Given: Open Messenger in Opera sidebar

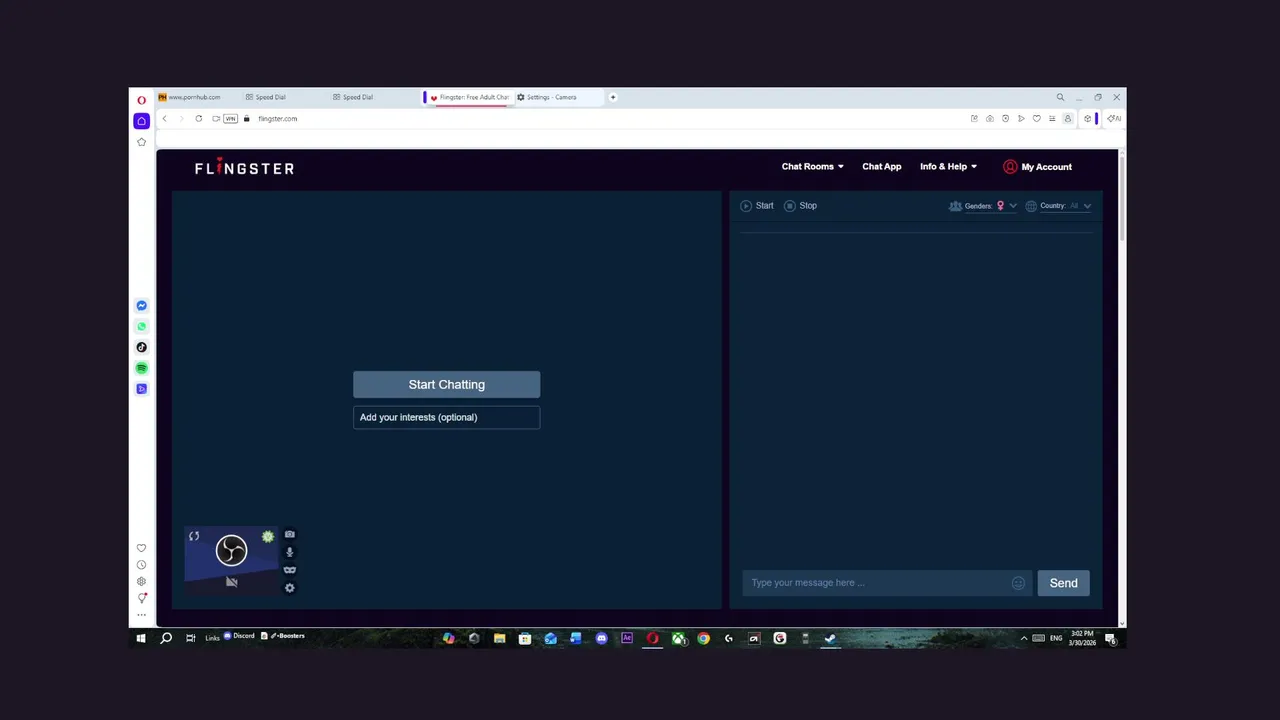Looking at the screenshot, I should pyautogui.click(x=141, y=306).
